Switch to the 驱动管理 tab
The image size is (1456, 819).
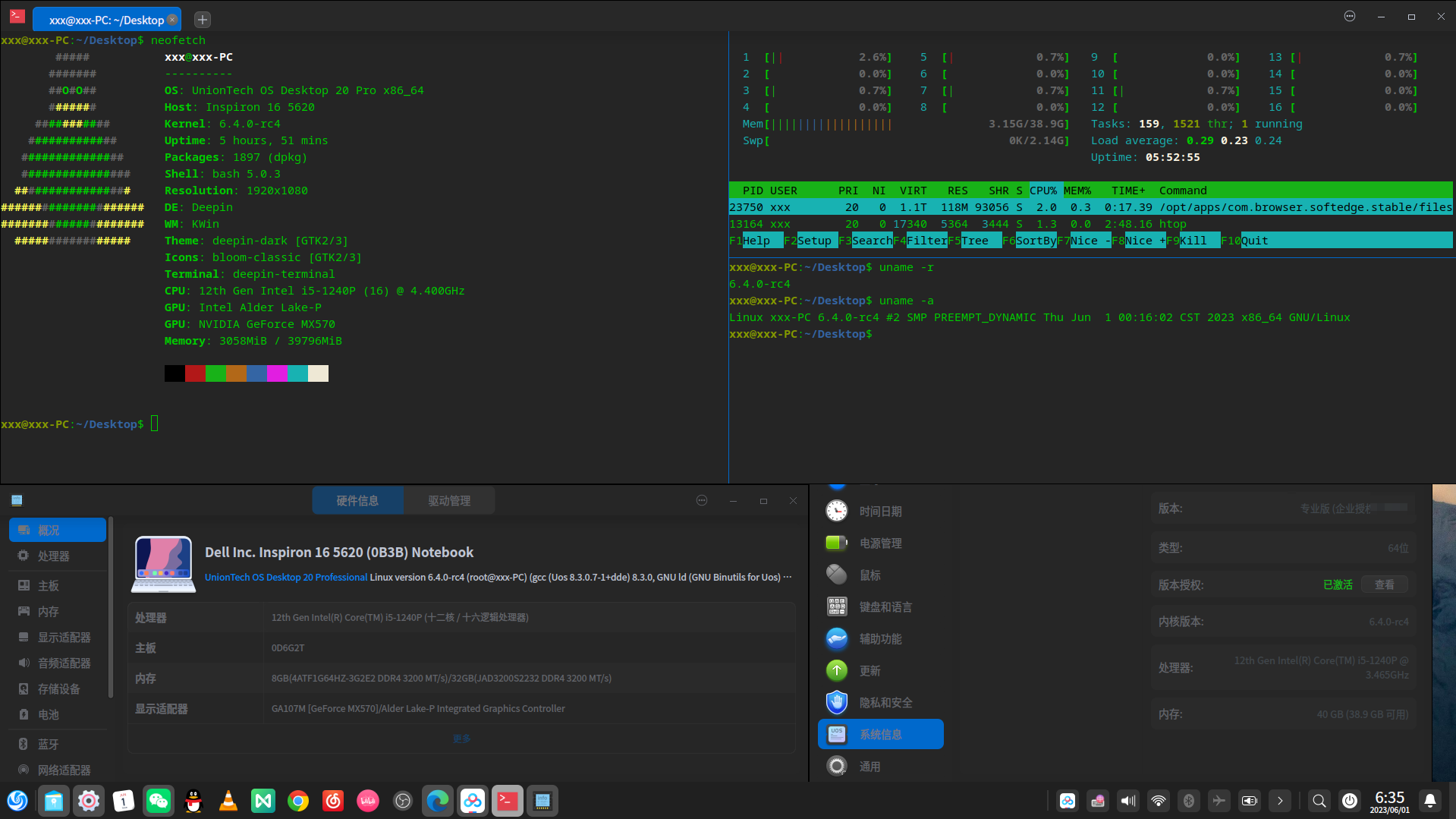click(449, 501)
